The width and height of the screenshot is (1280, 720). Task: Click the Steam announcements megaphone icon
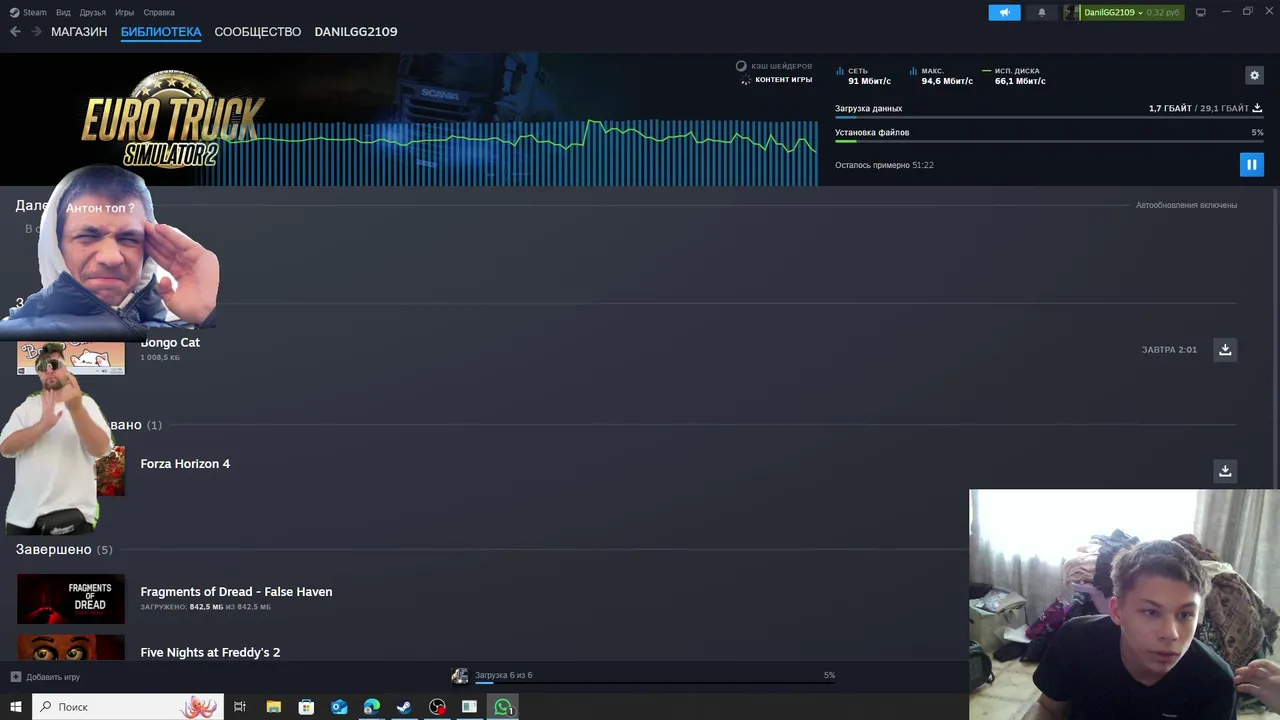(x=1004, y=12)
